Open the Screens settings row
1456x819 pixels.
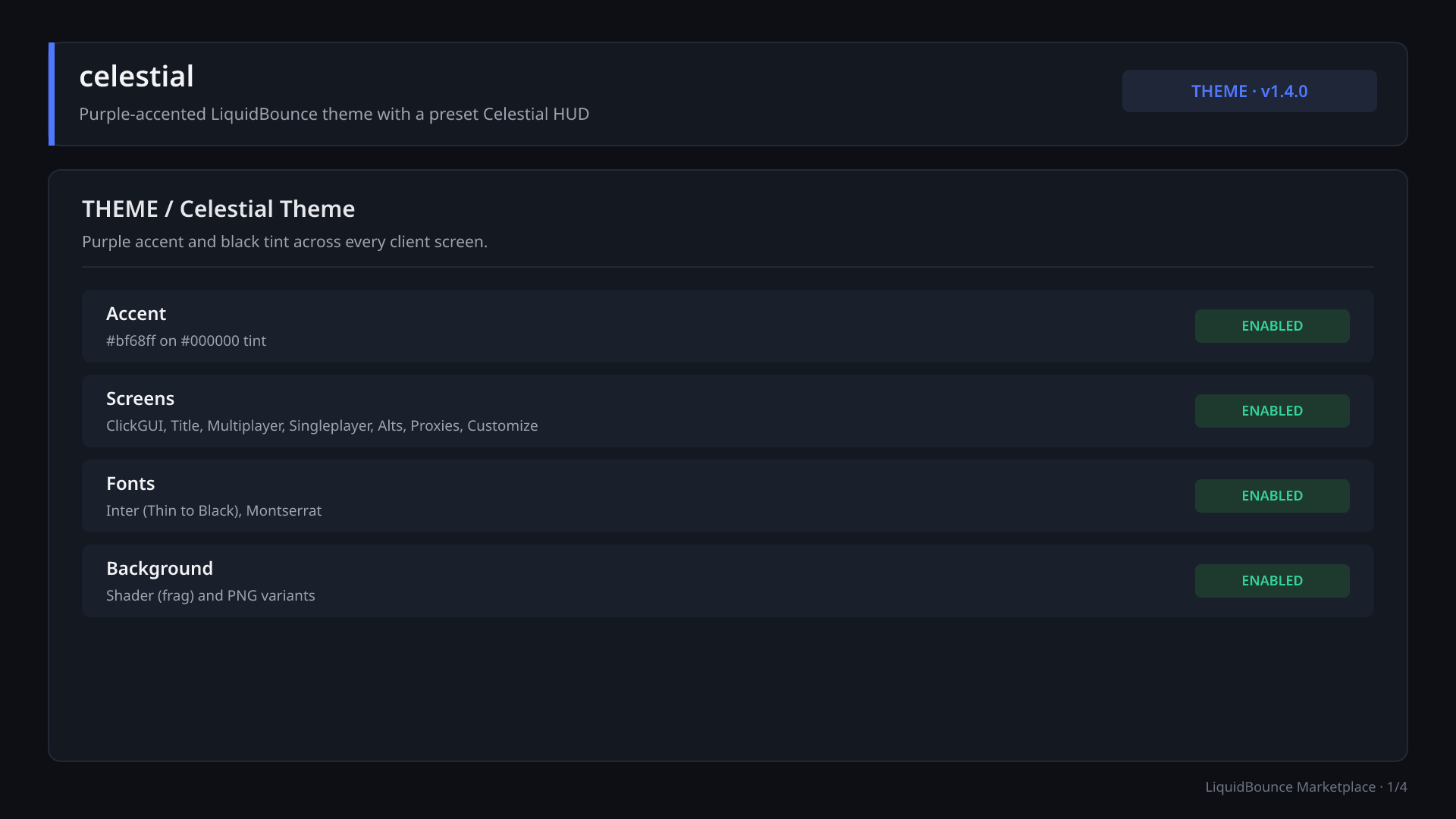728,411
